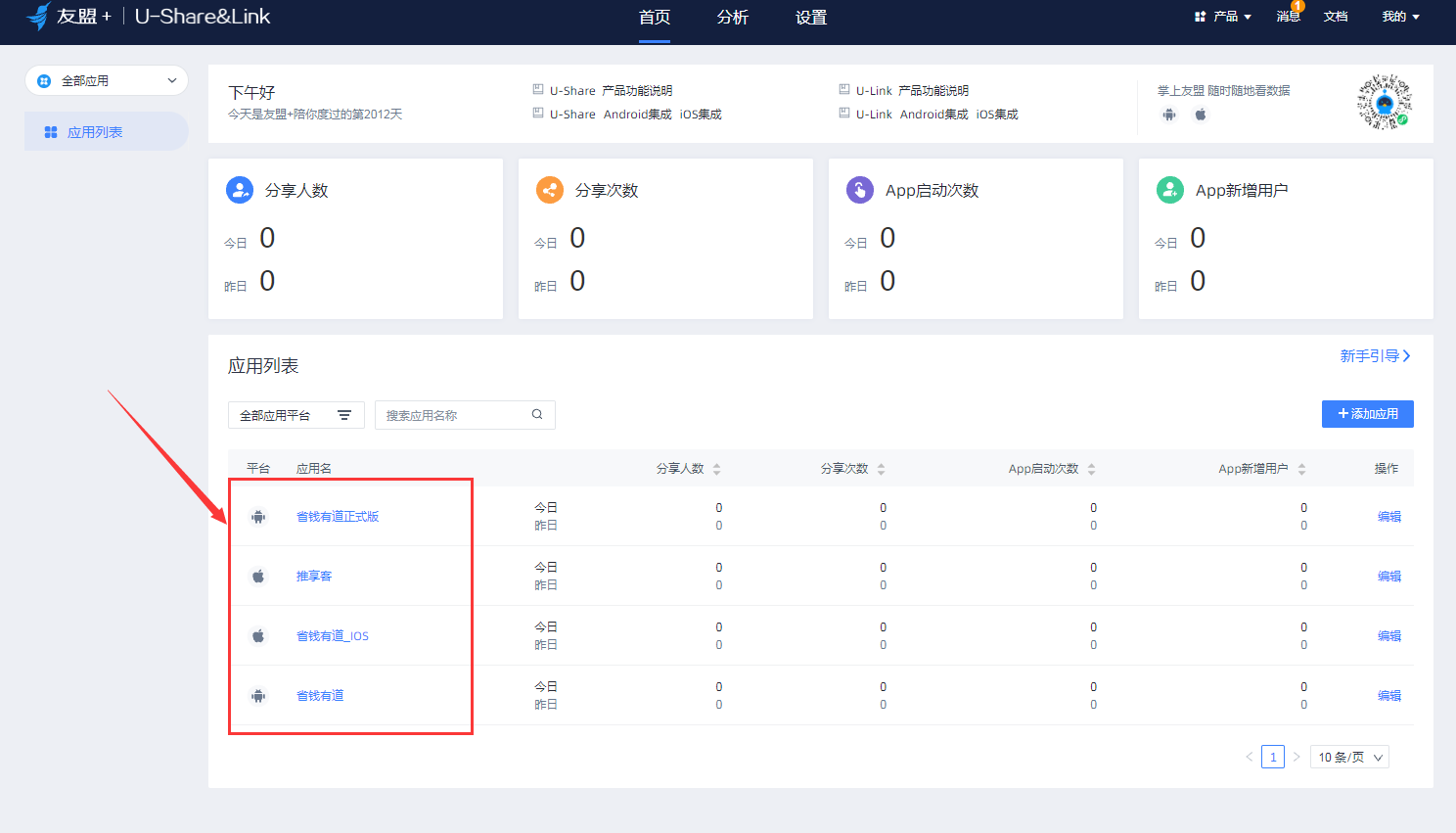The width and height of the screenshot is (1456, 833).
Task: Go to page 1 in pagination
Action: coord(1273,757)
